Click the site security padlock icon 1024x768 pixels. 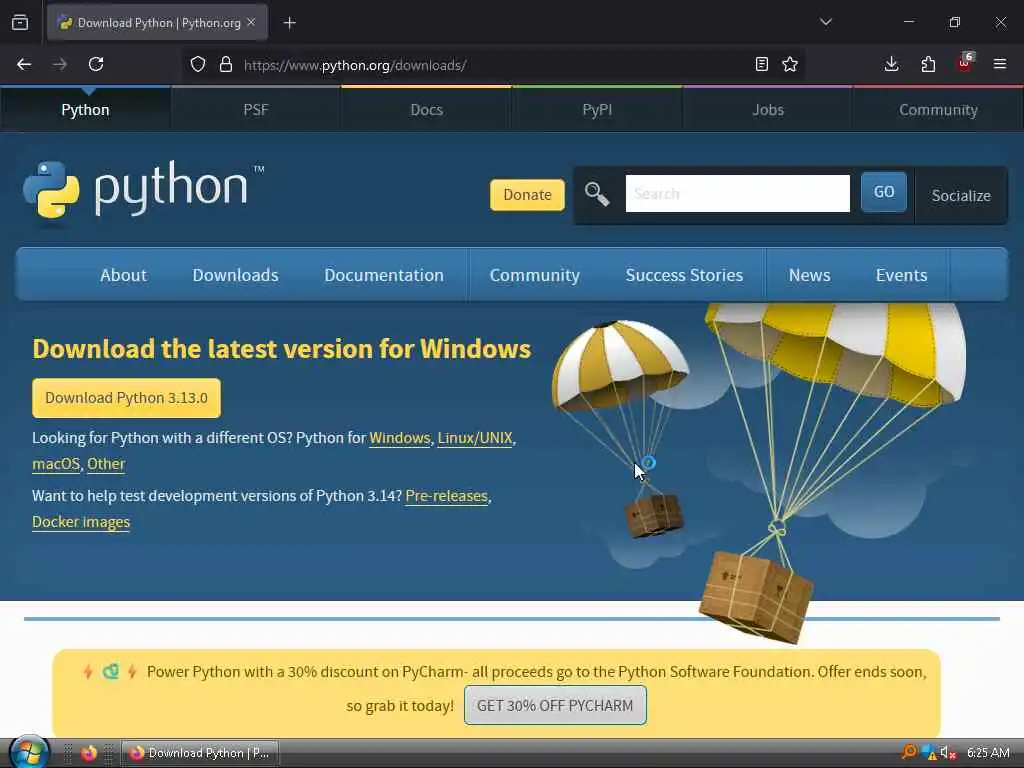pyautogui.click(x=226, y=64)
